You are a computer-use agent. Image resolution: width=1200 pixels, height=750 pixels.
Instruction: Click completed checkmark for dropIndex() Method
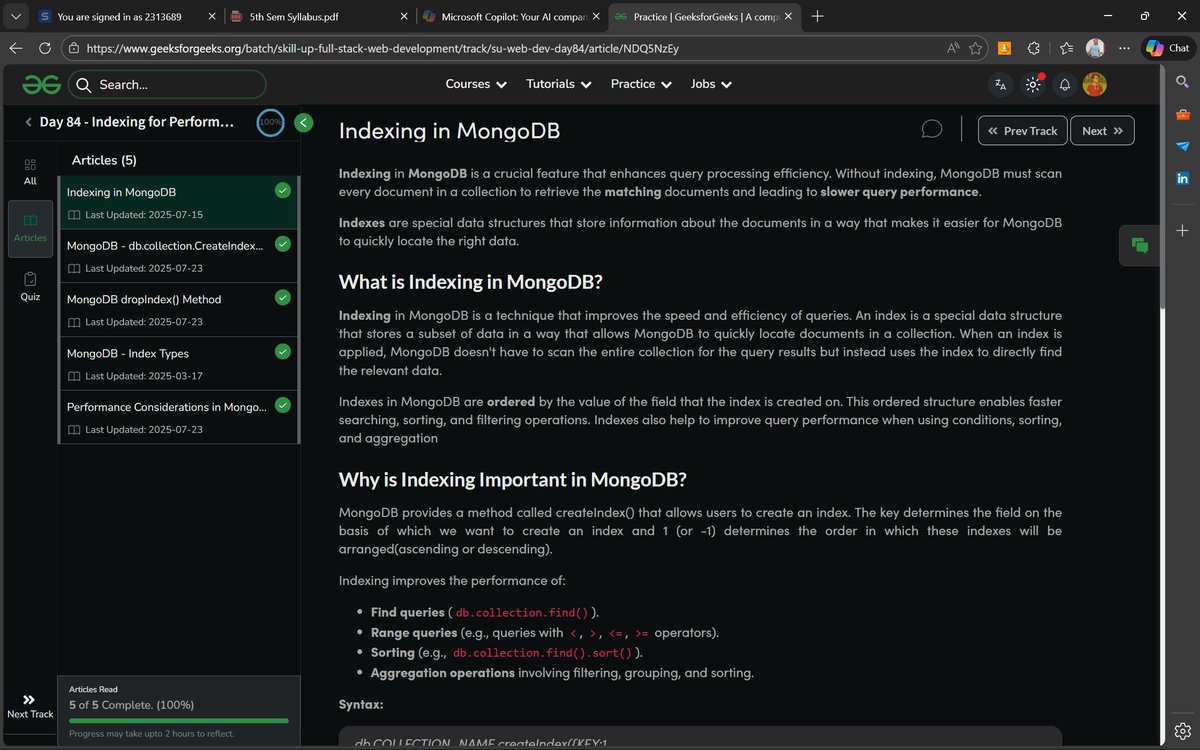[x=283, y=297]
